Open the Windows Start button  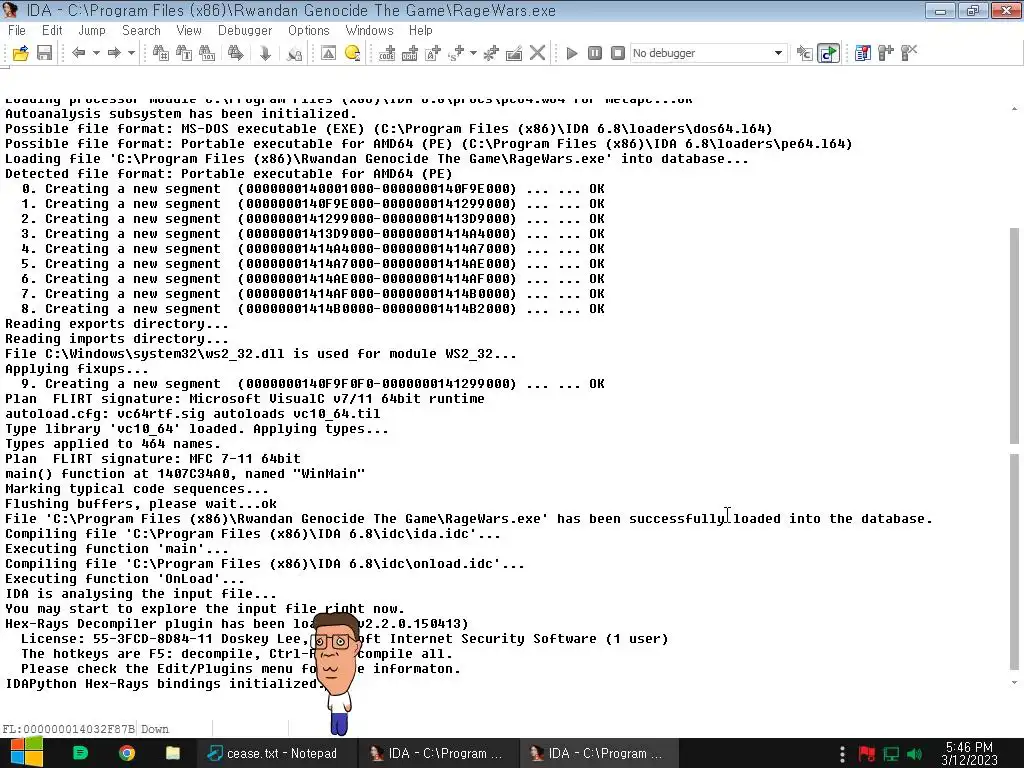coord(26,753)
